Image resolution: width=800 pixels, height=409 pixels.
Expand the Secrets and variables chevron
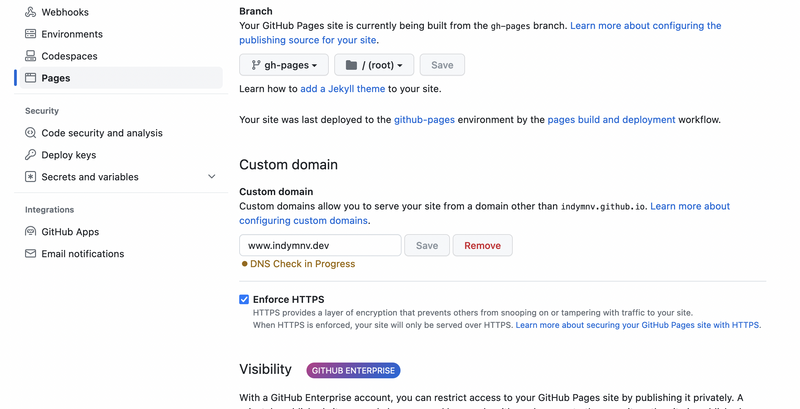tap(211, 177)
